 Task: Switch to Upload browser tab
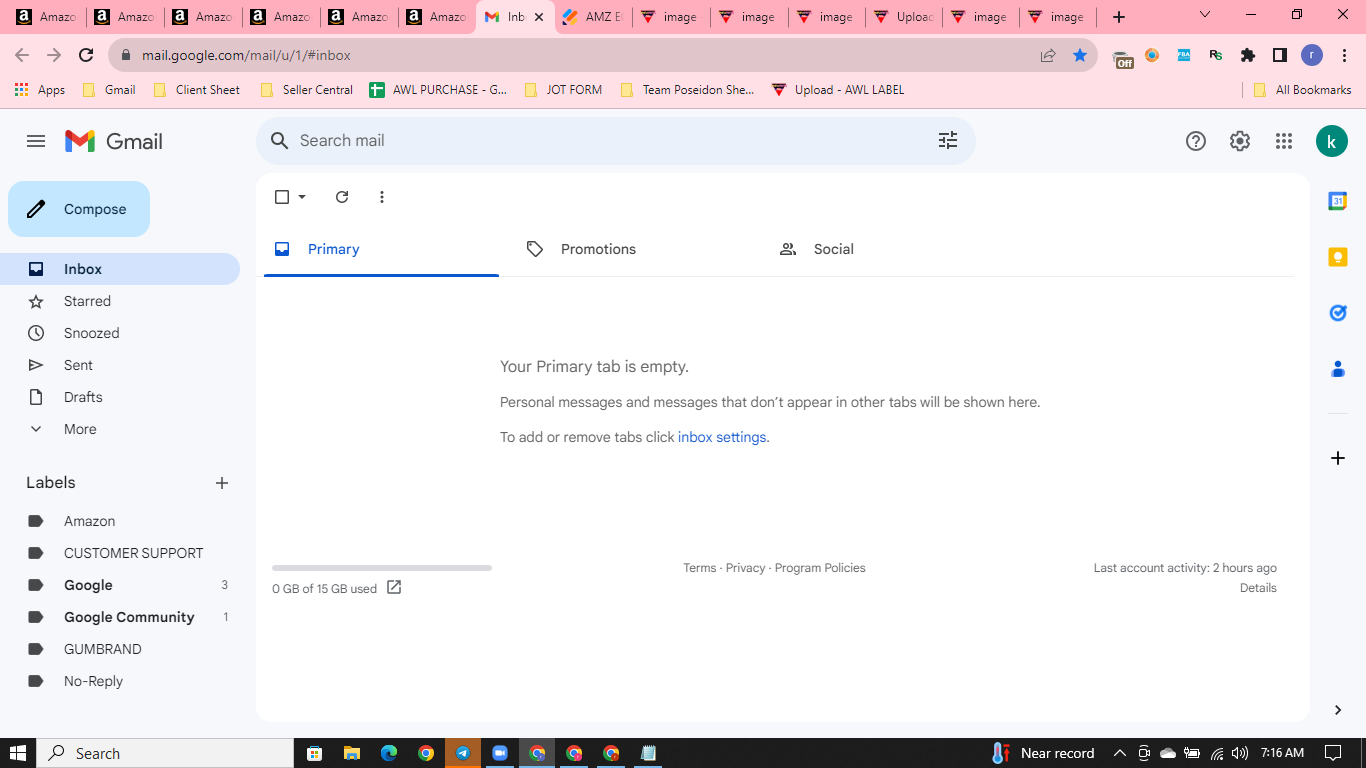[904, 17]
